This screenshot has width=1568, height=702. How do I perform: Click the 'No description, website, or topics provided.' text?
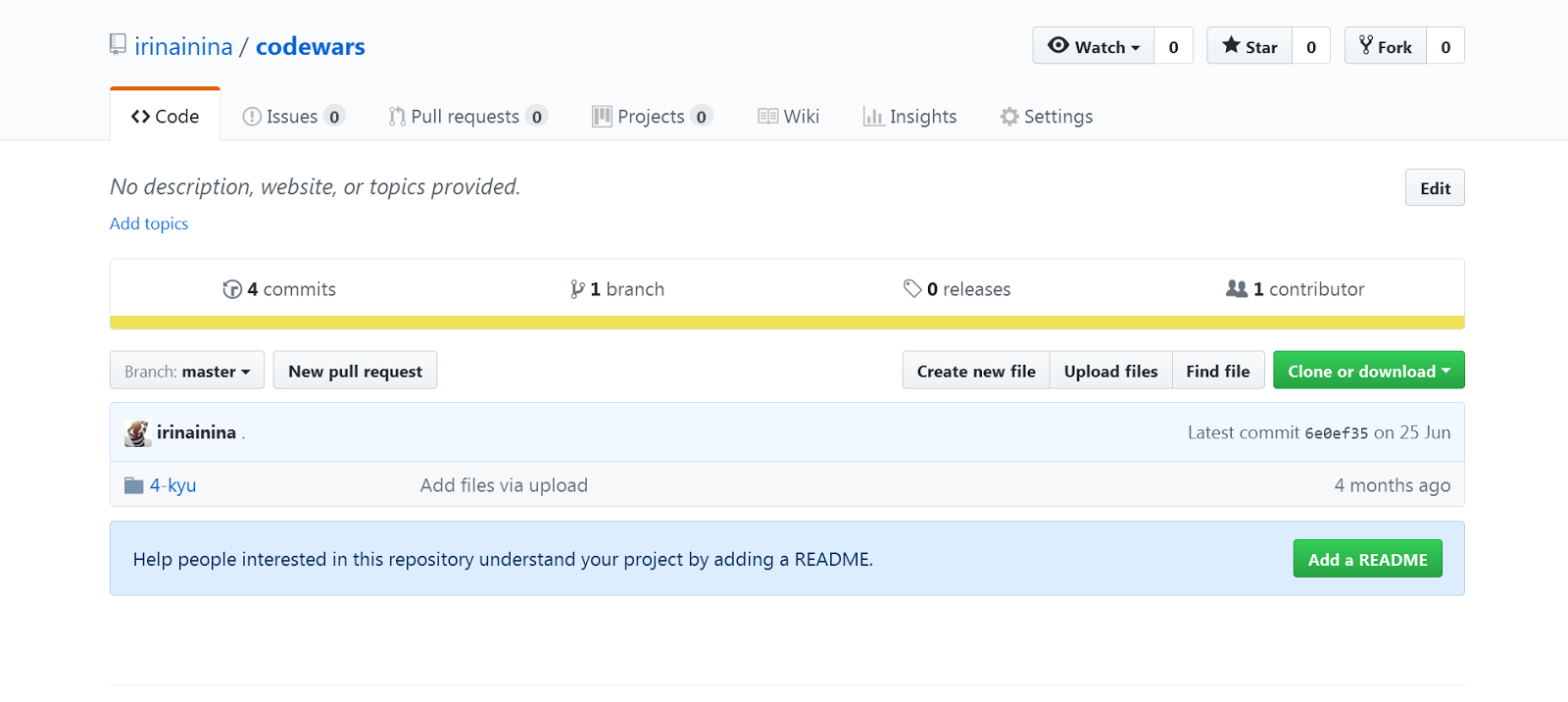[x=315, y=186]
